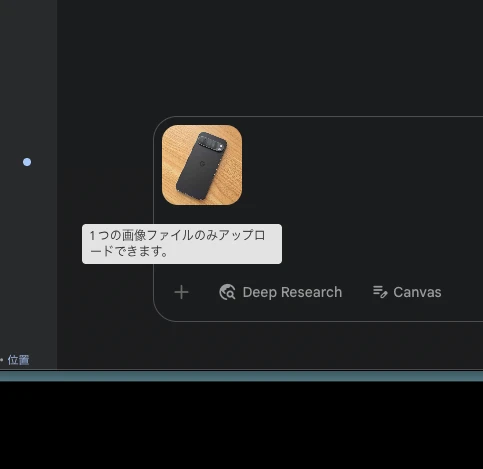This screenshot has height=469, width=483.
Task: Click the tooltip text 1つの画像ファイルのみアップロードできます
Action: click(178, 243)
